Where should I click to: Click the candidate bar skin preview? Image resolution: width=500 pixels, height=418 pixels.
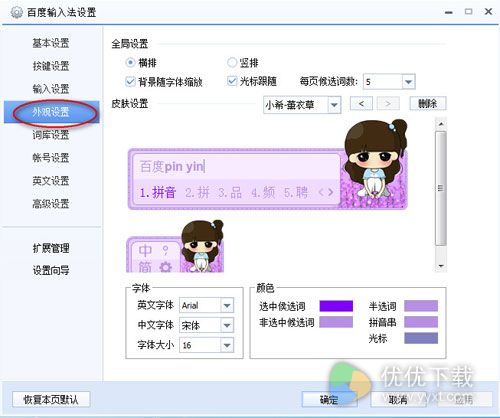point(268,164)
